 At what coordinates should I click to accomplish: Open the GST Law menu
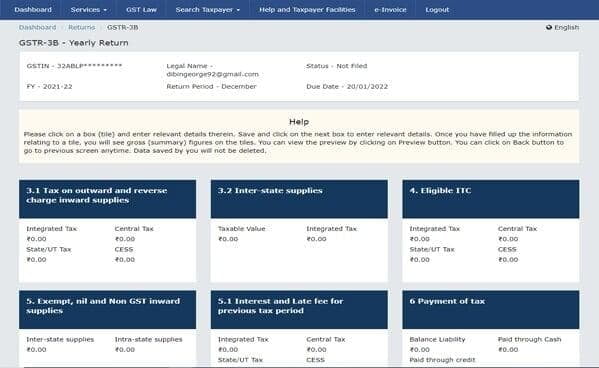point(141,10)
